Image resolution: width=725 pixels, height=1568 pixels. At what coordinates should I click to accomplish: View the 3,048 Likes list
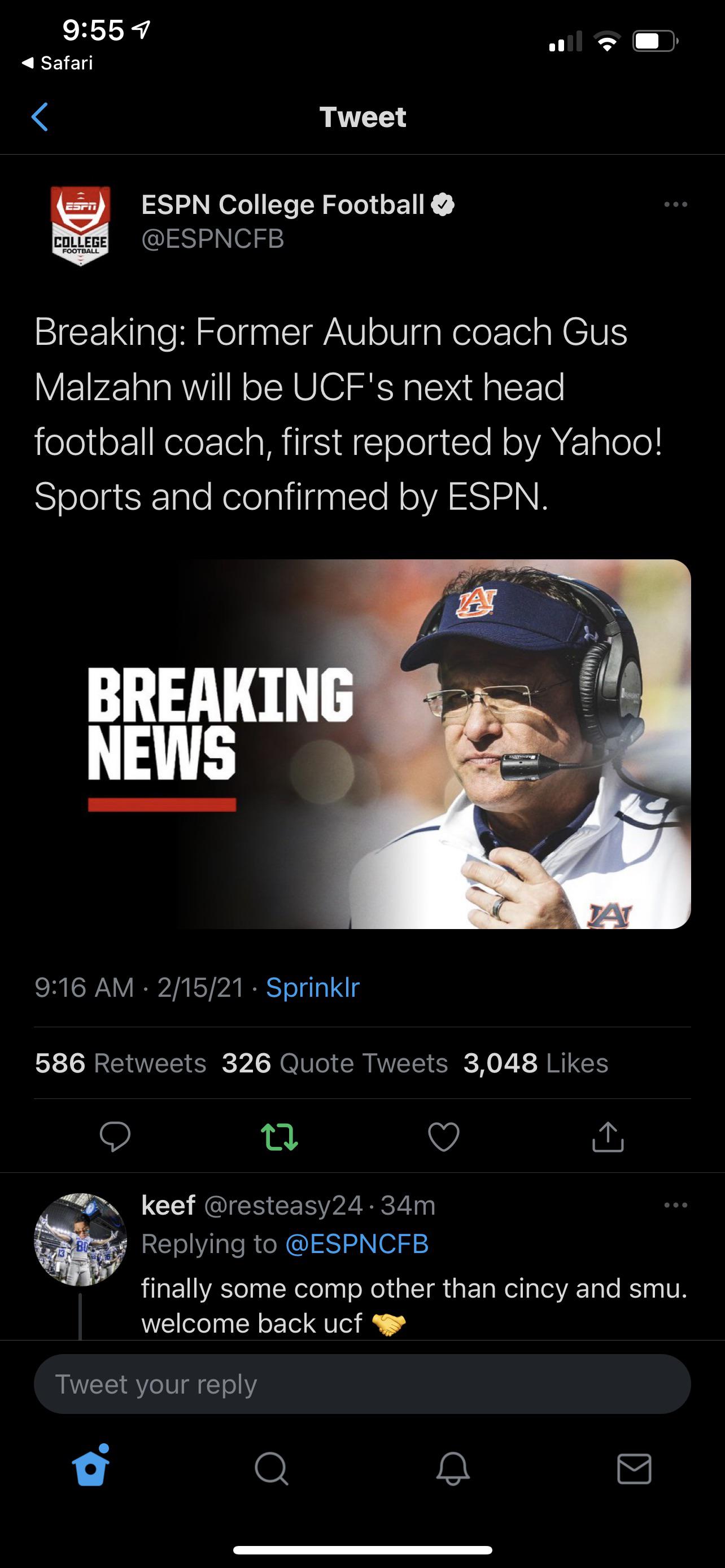tap(536, 1063)
